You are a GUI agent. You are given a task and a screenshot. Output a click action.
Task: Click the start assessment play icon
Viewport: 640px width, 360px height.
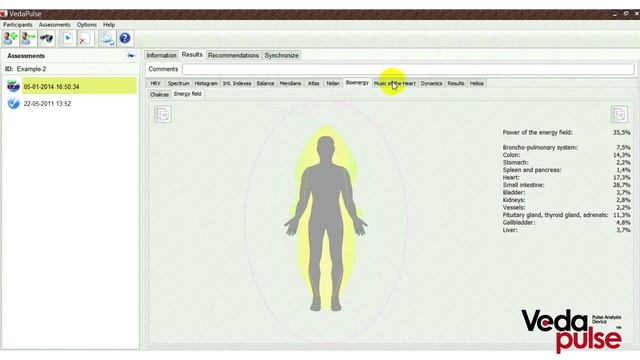[x=68, y=38]
